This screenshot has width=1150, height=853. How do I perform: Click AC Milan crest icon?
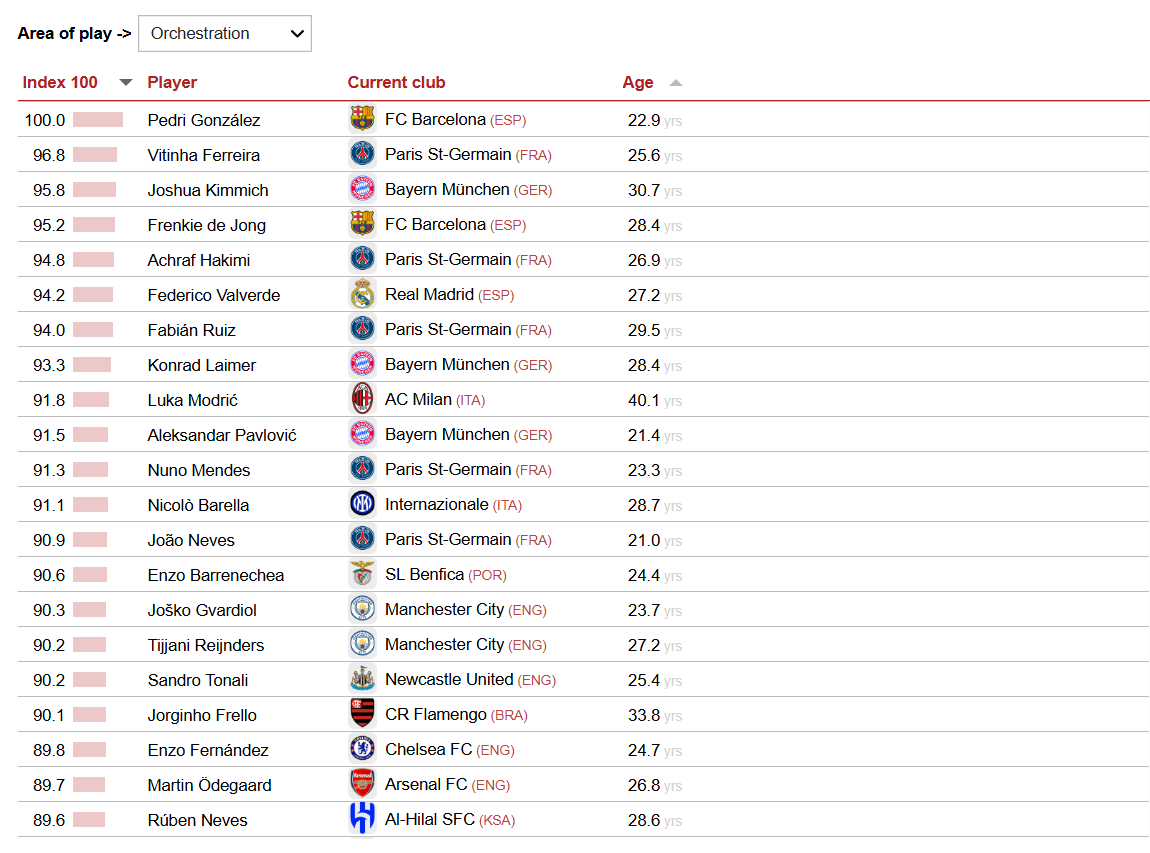click(362, 399)
